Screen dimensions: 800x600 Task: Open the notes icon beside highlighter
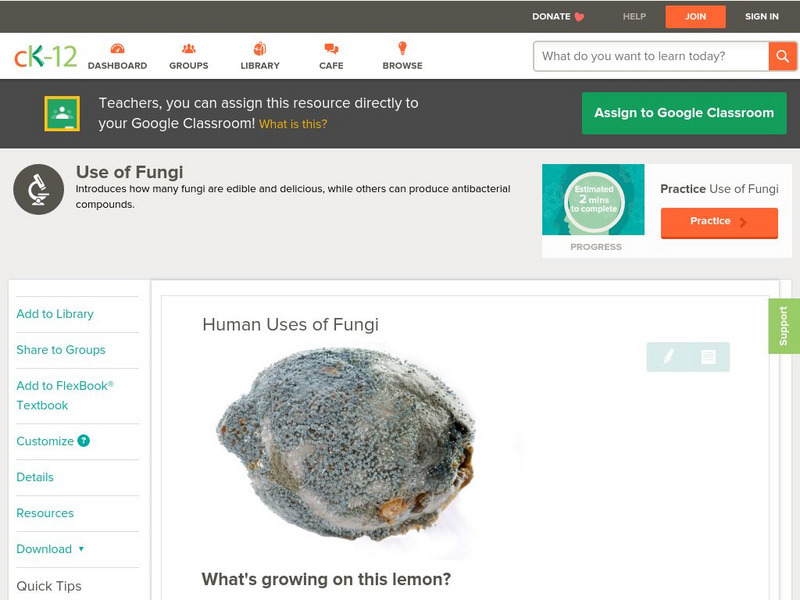(x=708, y=357)
